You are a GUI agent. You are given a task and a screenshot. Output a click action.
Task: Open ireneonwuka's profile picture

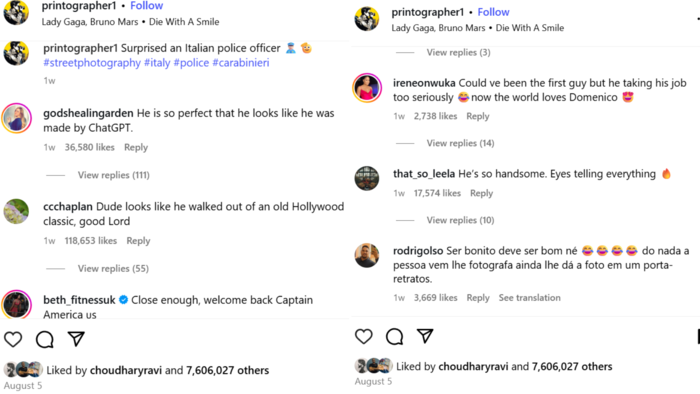pyautogui.click(x=367, y=87)
